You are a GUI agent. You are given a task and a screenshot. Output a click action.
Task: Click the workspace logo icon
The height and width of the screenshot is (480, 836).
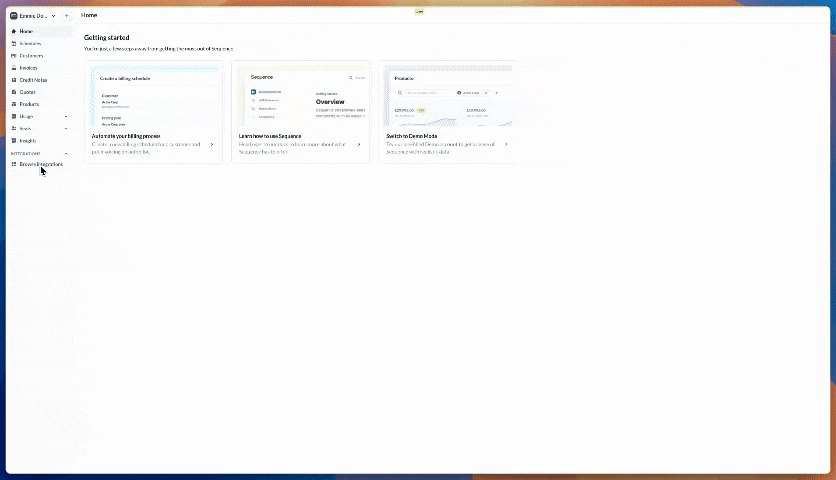coord(14,16)
